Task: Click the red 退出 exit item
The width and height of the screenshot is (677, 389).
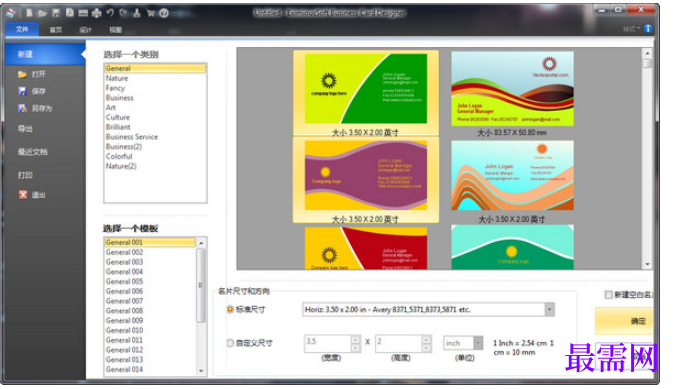Action: [x=32, y=195]
